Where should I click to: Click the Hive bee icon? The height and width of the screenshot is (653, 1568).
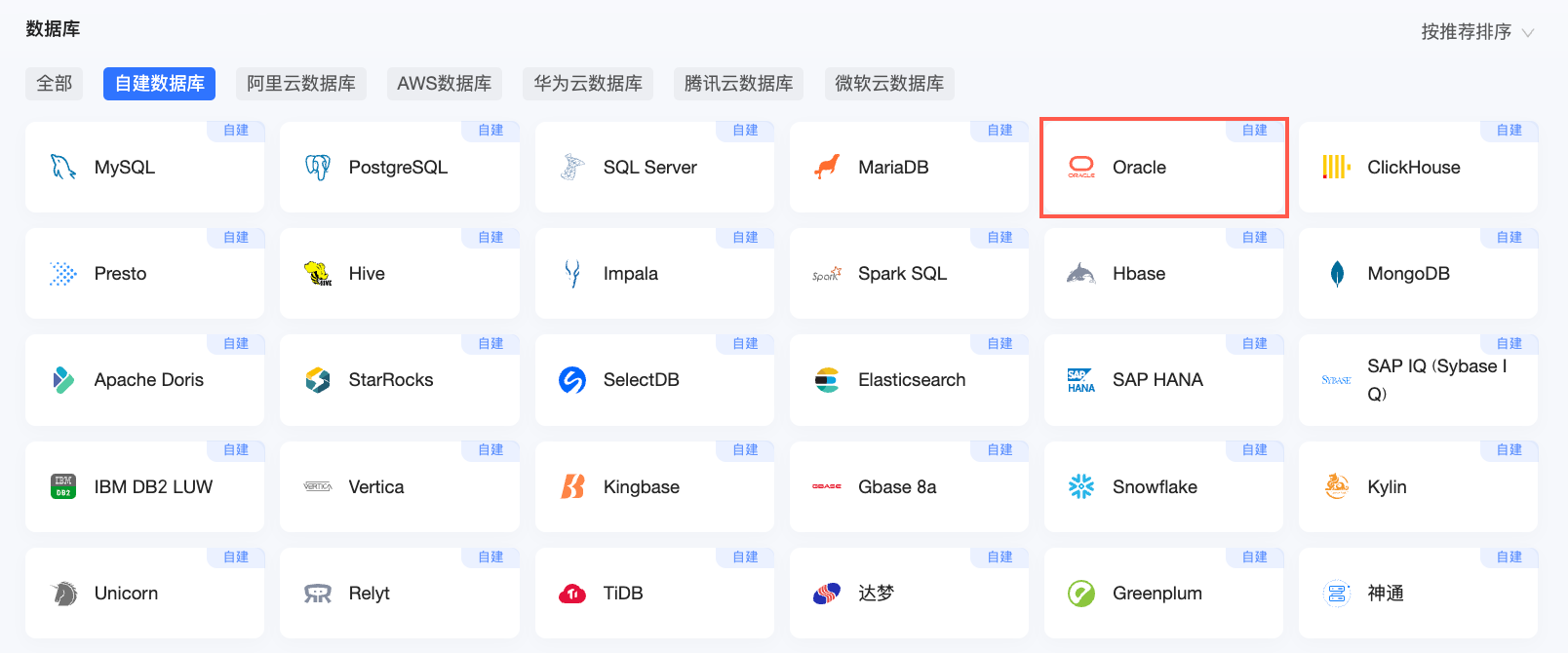click(x=318, y=274)
